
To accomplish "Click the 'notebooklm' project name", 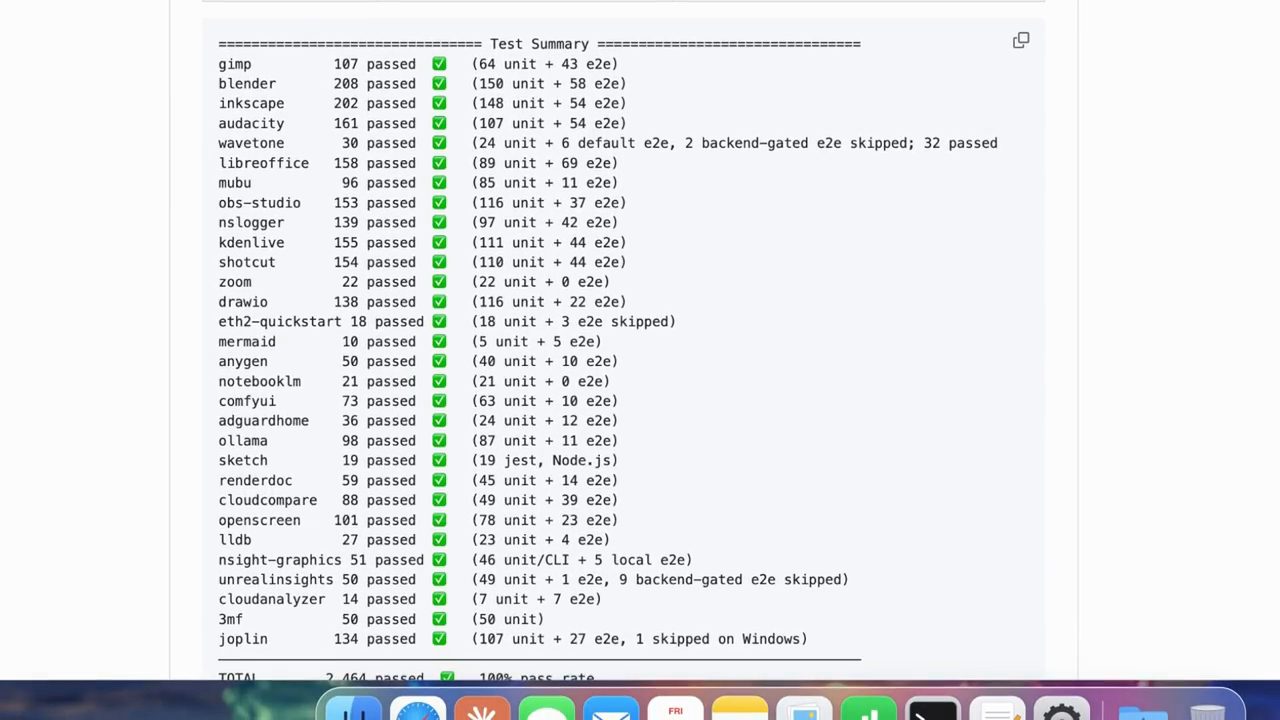I will pyautogui.click(x=259, y=381).
